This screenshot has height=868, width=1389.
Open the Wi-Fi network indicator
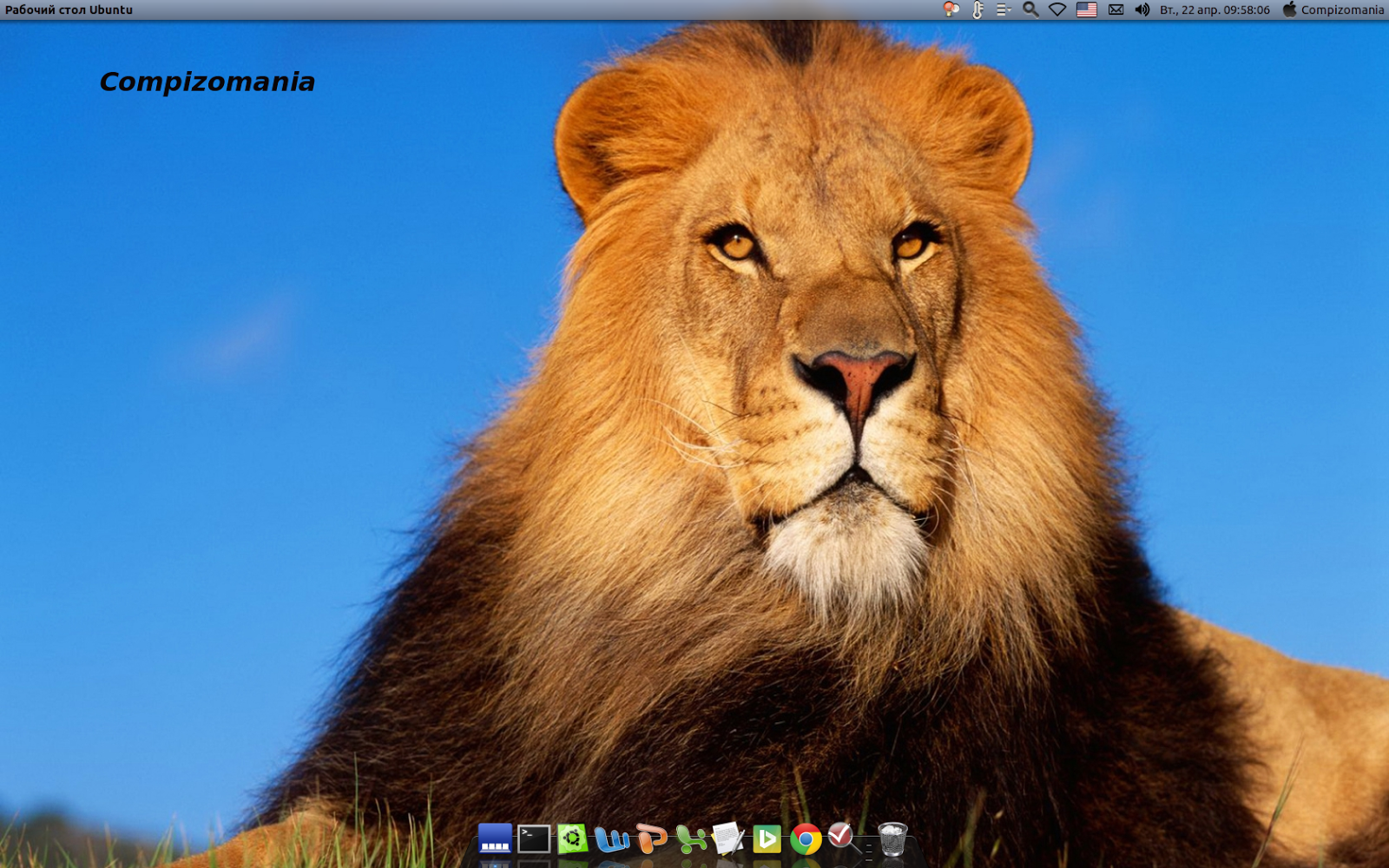click(1057, 10)
